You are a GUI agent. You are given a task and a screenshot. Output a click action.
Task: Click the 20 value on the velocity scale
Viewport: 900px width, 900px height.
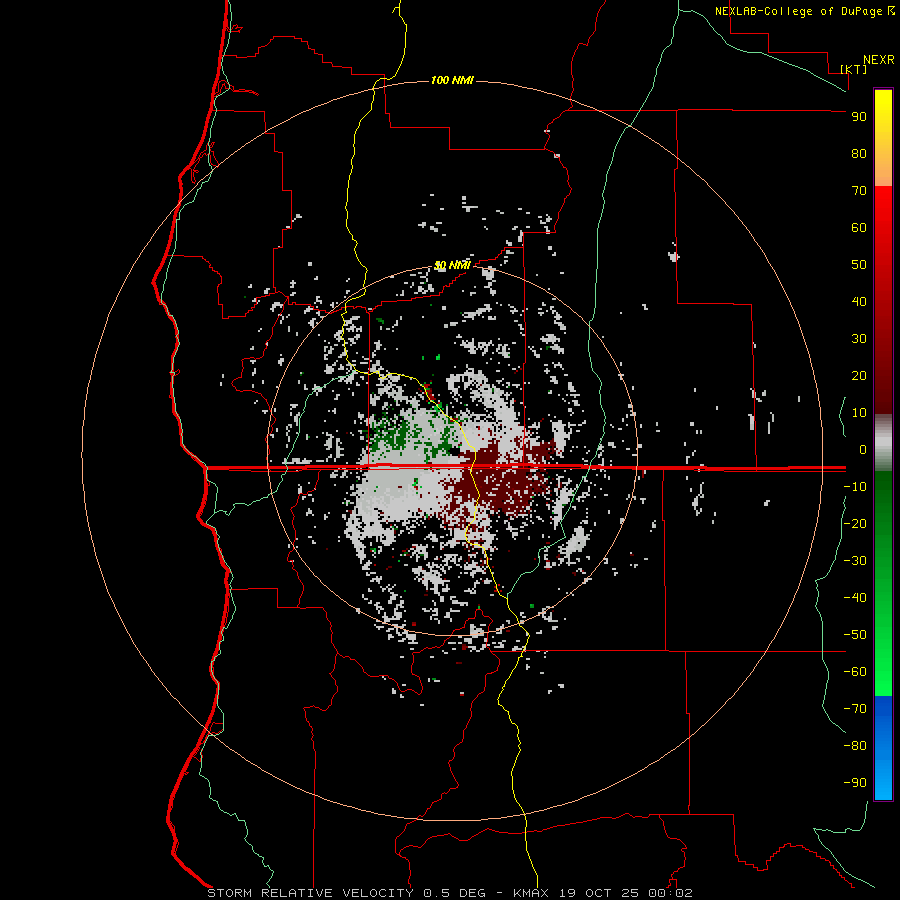click(859, 376)
